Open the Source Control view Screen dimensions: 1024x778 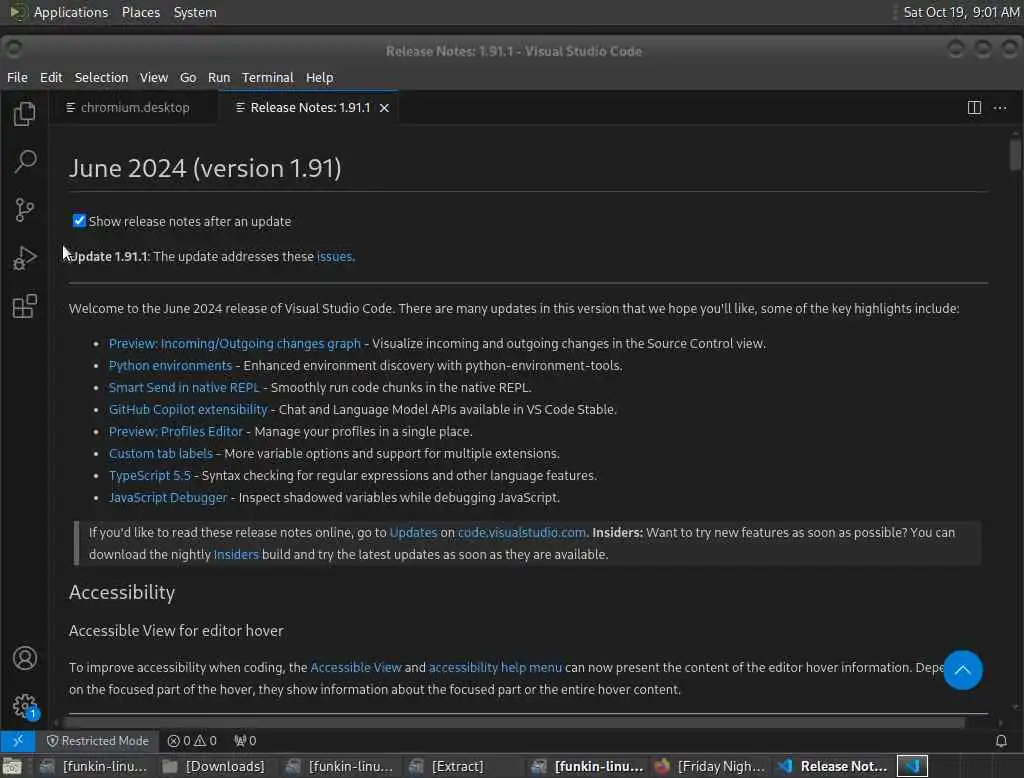coord(24,210)
